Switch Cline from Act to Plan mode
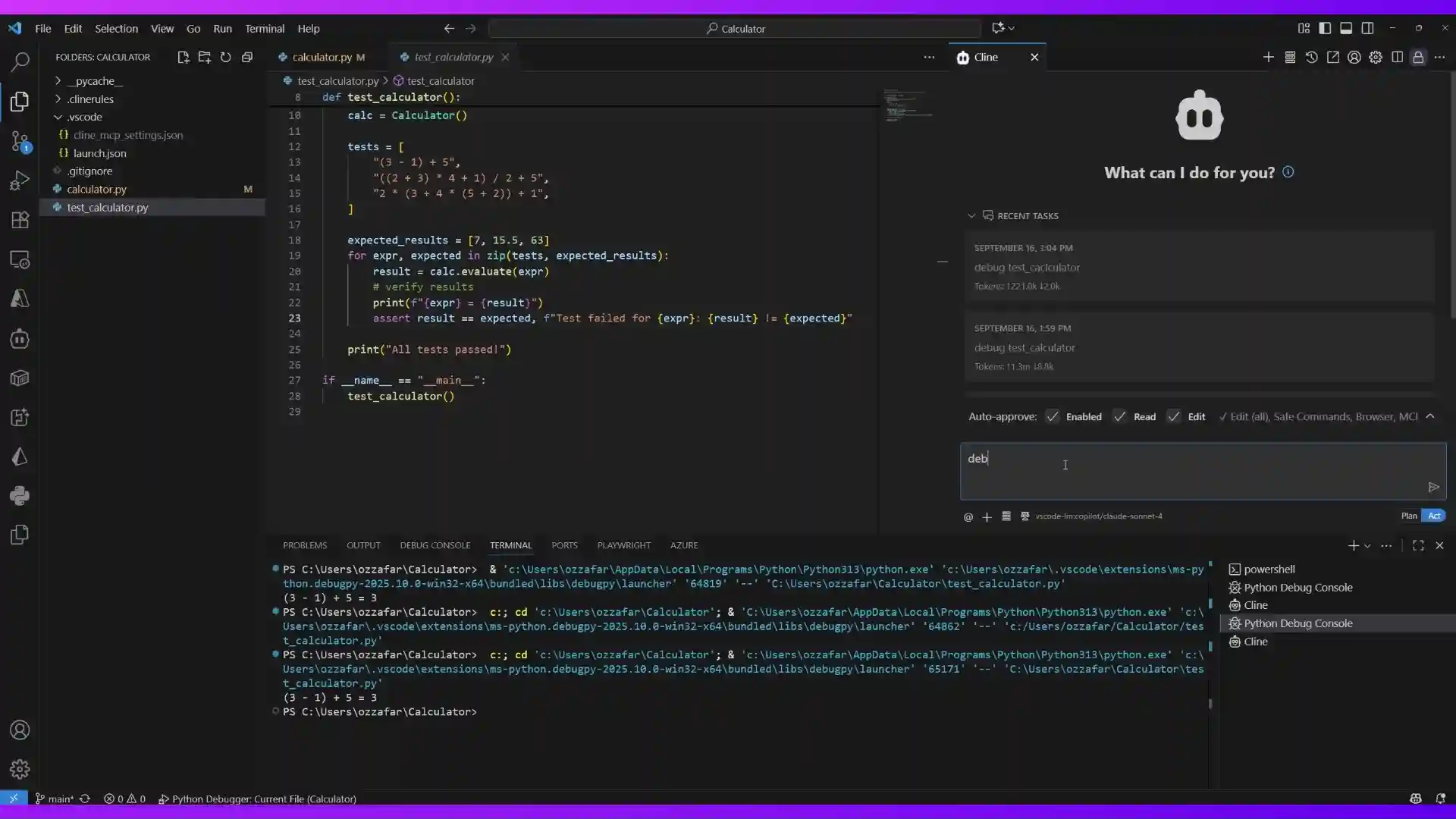The height and width of the screenshot is (819, 1456). click(x=1409, y=516)
